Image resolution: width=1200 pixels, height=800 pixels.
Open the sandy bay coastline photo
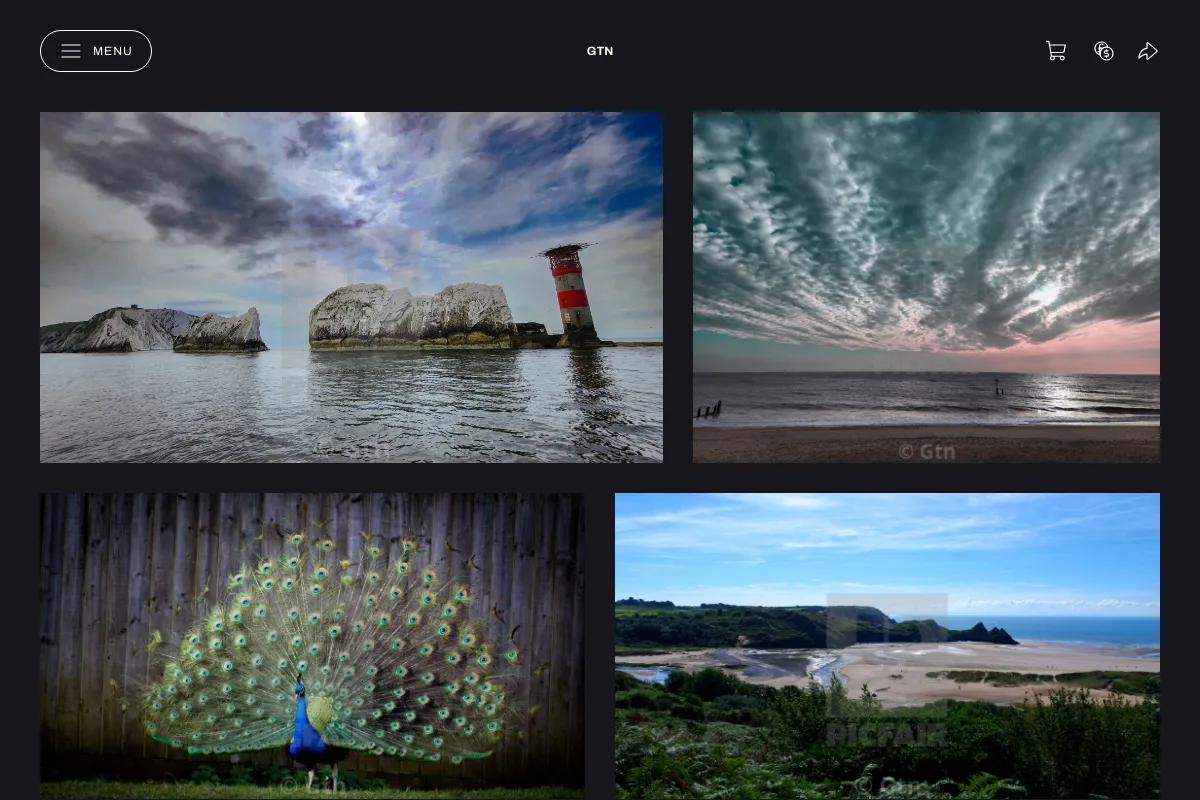coord(887,646)
